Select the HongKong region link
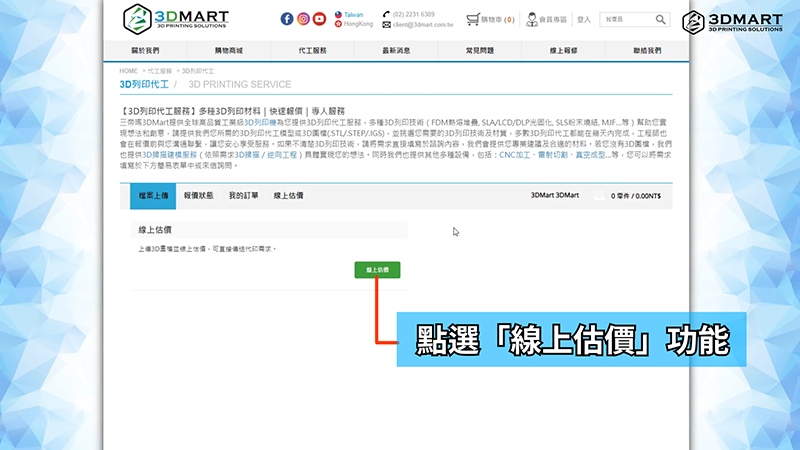The image size is (800, 450). point(357,24)
